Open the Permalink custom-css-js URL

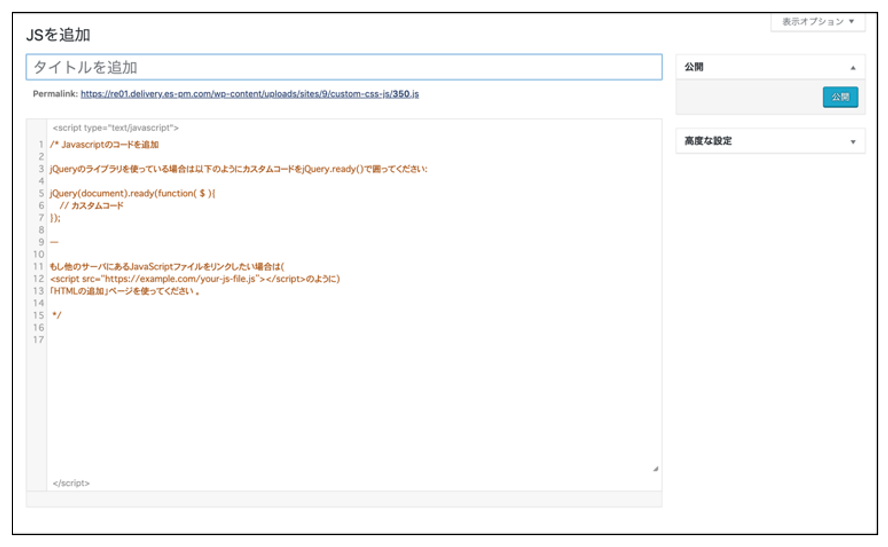coord(250,94)
